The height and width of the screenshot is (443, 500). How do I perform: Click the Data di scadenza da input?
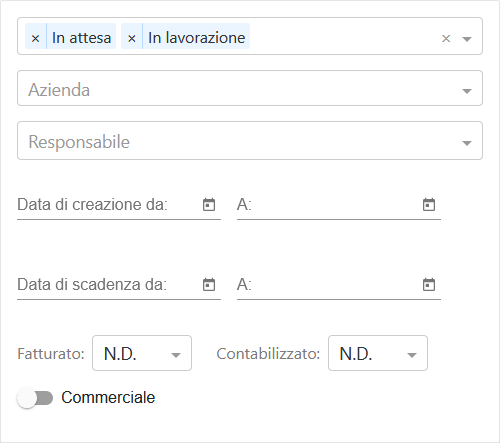109,285
